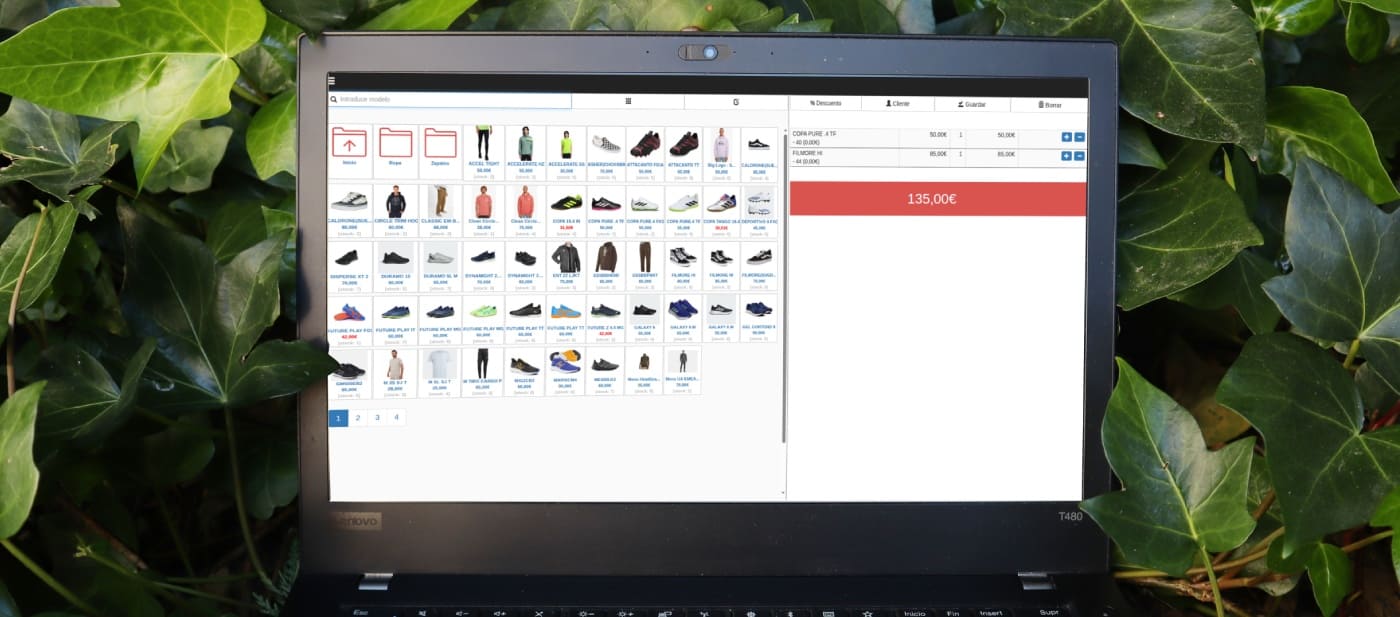1400x617 pixels.
Task: Open the hamburger menu icon
Action: click(x=332, y=82)
